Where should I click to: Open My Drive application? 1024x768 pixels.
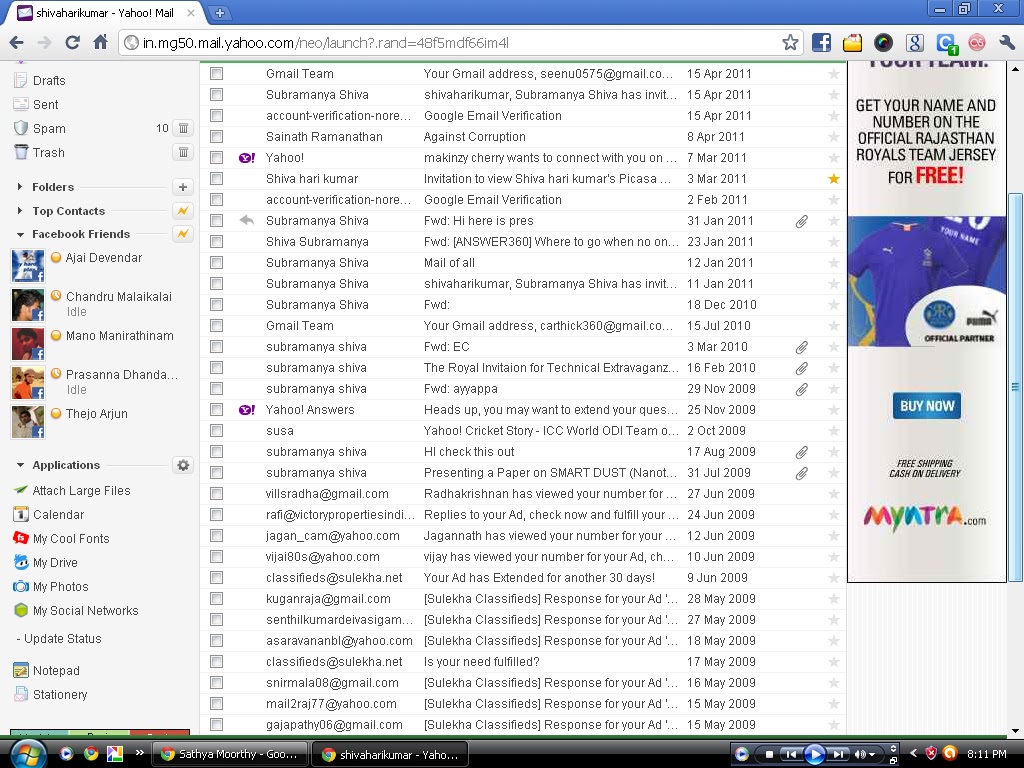coord(46,562)
